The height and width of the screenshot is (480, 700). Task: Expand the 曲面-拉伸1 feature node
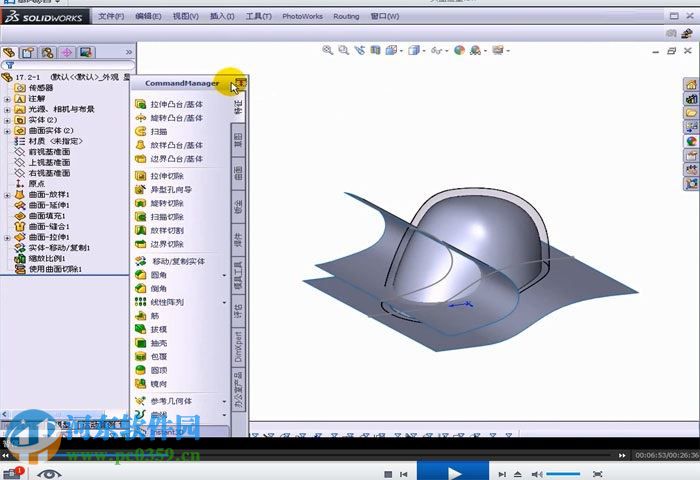[7, 238]
